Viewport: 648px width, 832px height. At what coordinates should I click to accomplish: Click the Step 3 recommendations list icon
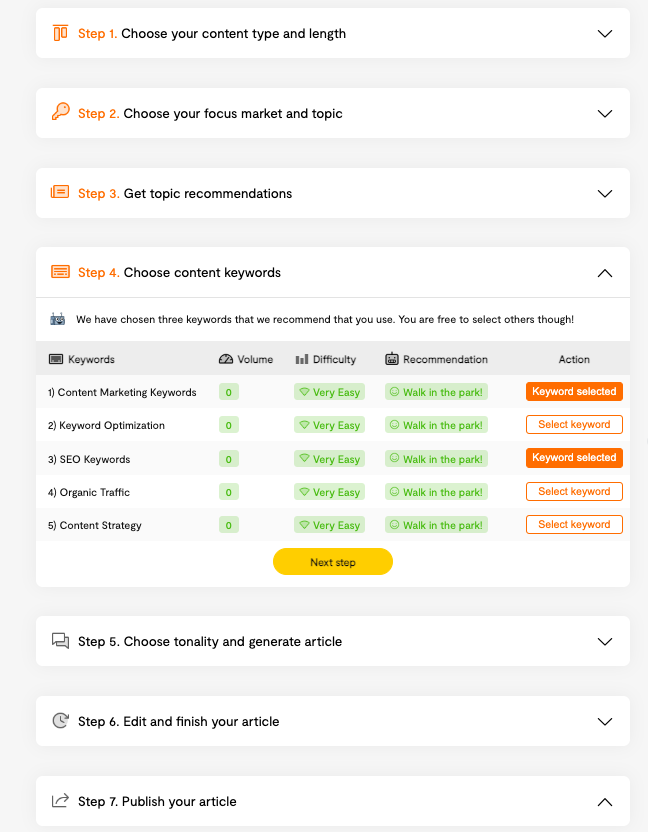[x=60, y=192]
